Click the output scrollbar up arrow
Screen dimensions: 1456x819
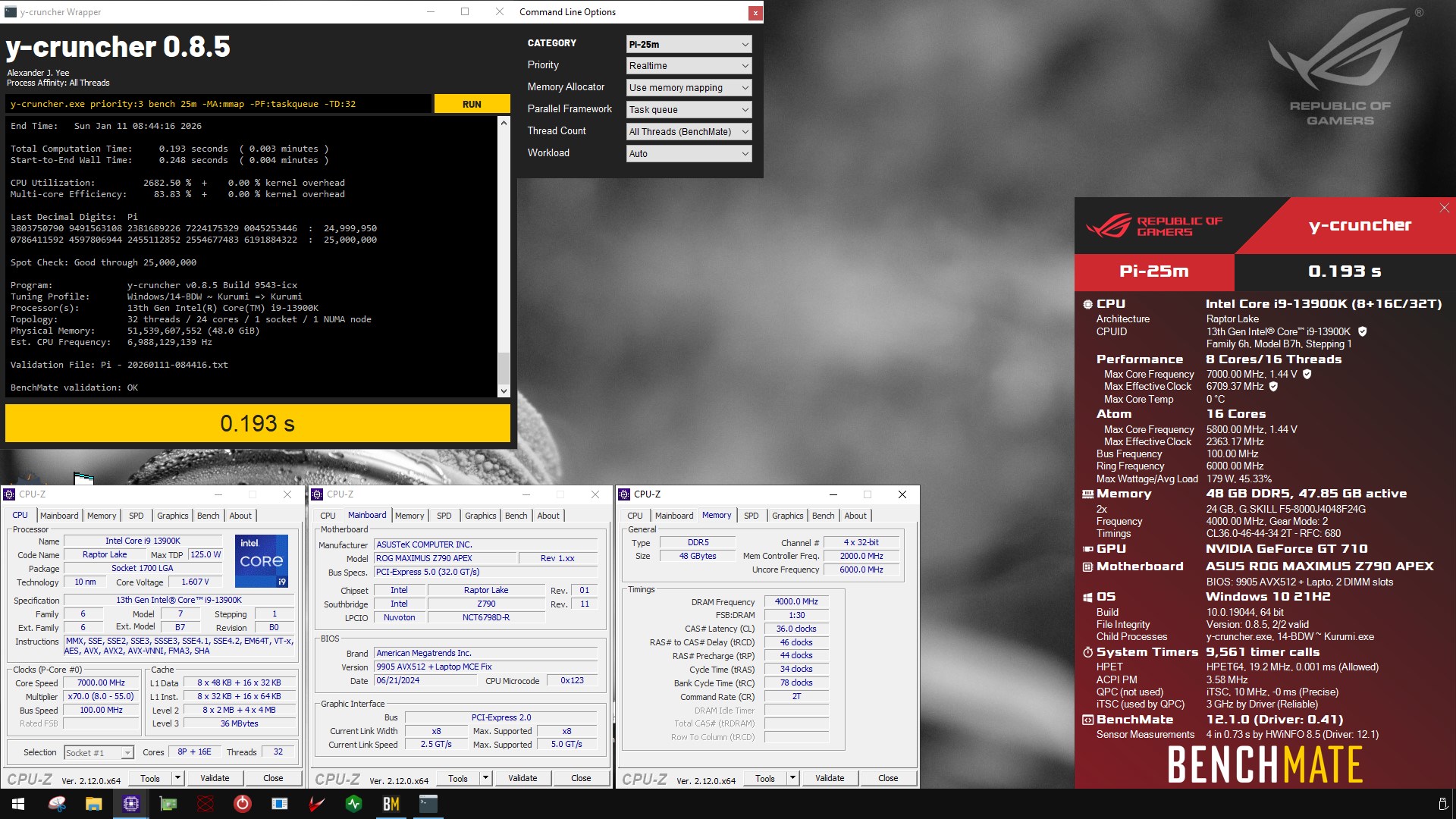(x=504, y=123)
